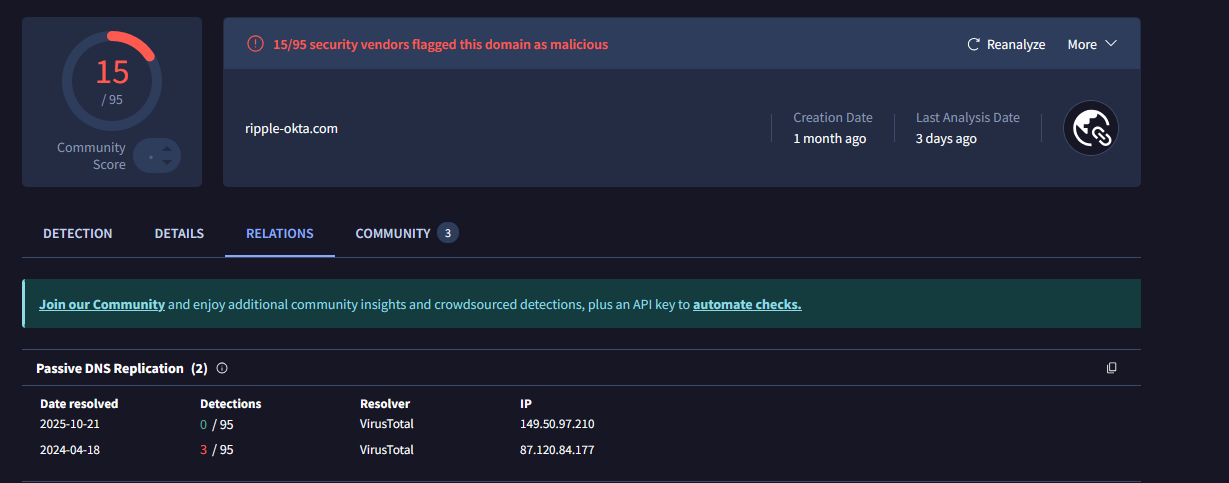Click the red malicious alert icon
Screen dimensions: 1229x483
pyautogui.click(x=255, y=44)
